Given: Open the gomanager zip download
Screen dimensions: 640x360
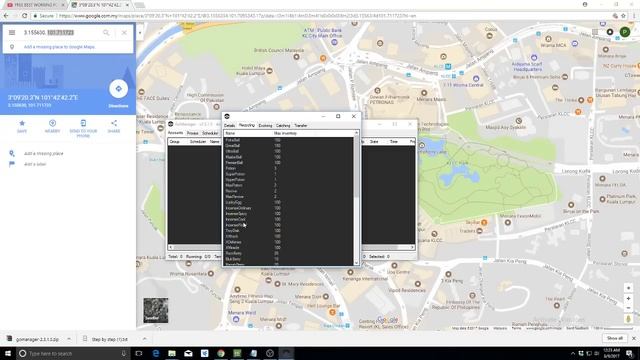Looking at the screenshot, I should (33, 339).
